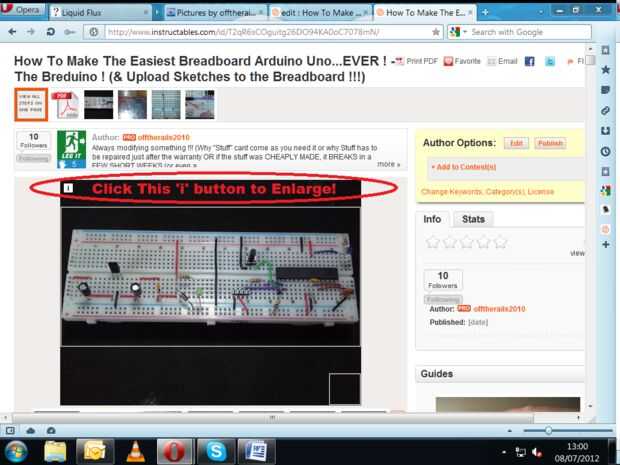The height and width of the screenshot is (465, 620).
Task: Click the Print PDF link
Action: tap(416, 61)
